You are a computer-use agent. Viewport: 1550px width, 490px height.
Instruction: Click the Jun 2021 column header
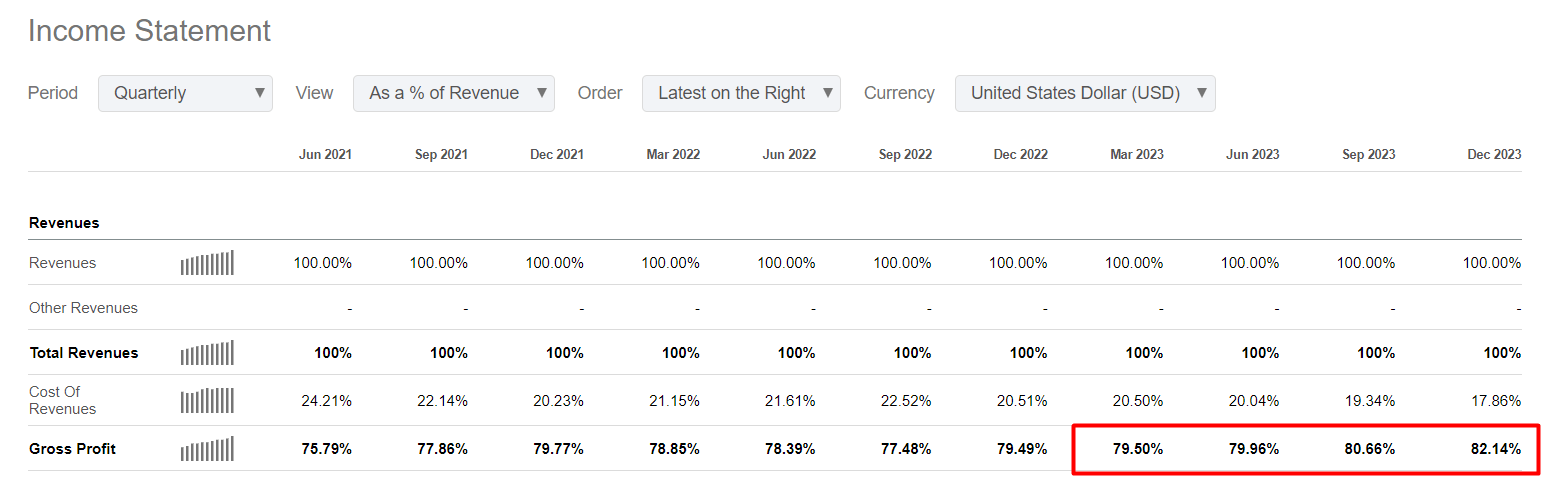click(325, 155)
